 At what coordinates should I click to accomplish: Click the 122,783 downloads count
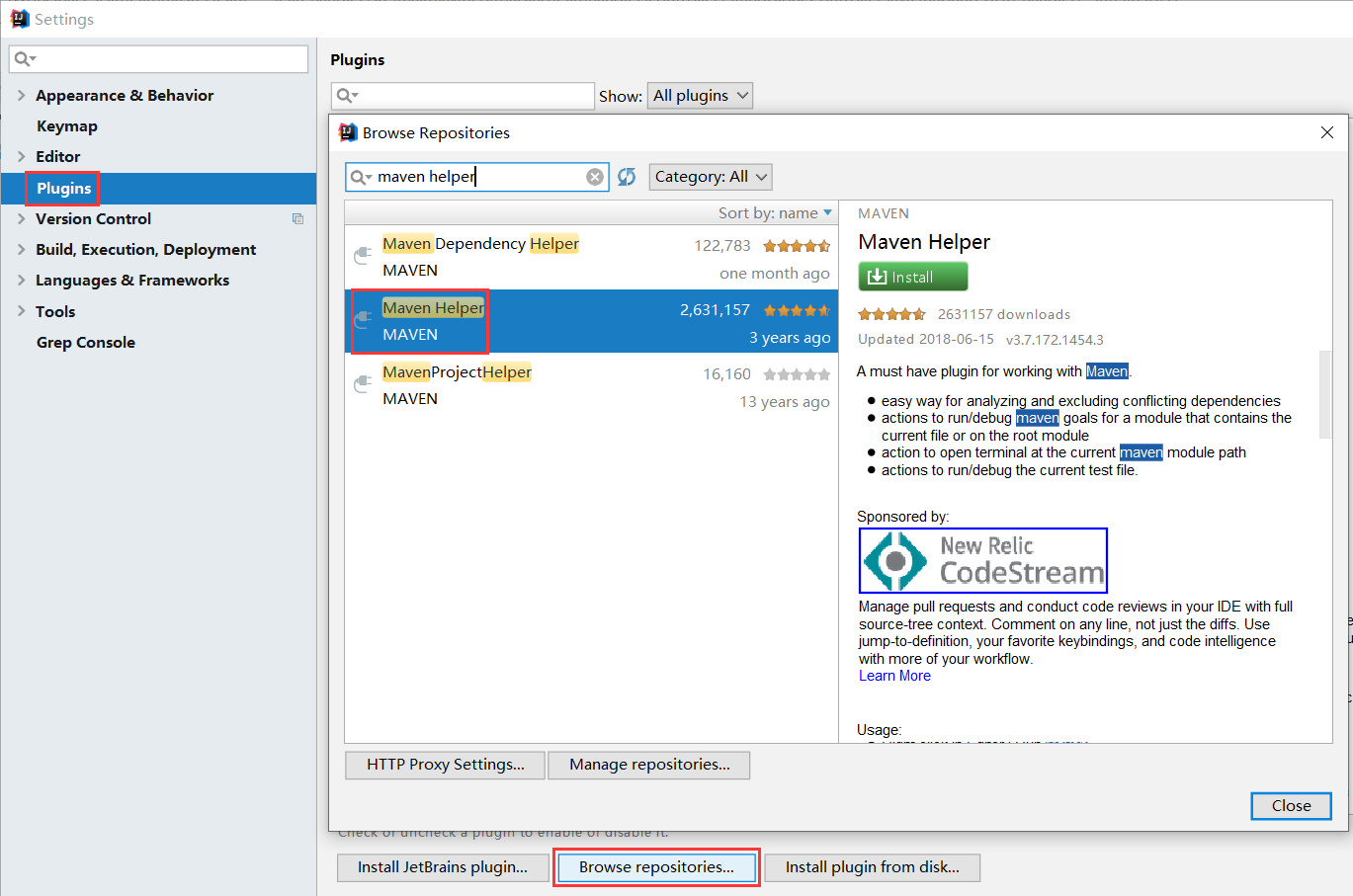point(722,246)
